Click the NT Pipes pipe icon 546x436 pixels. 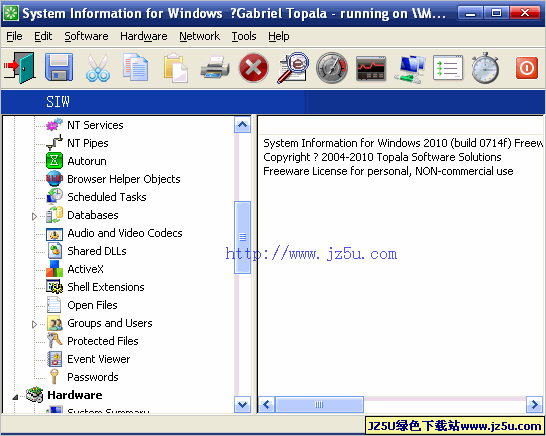(54, 143)
